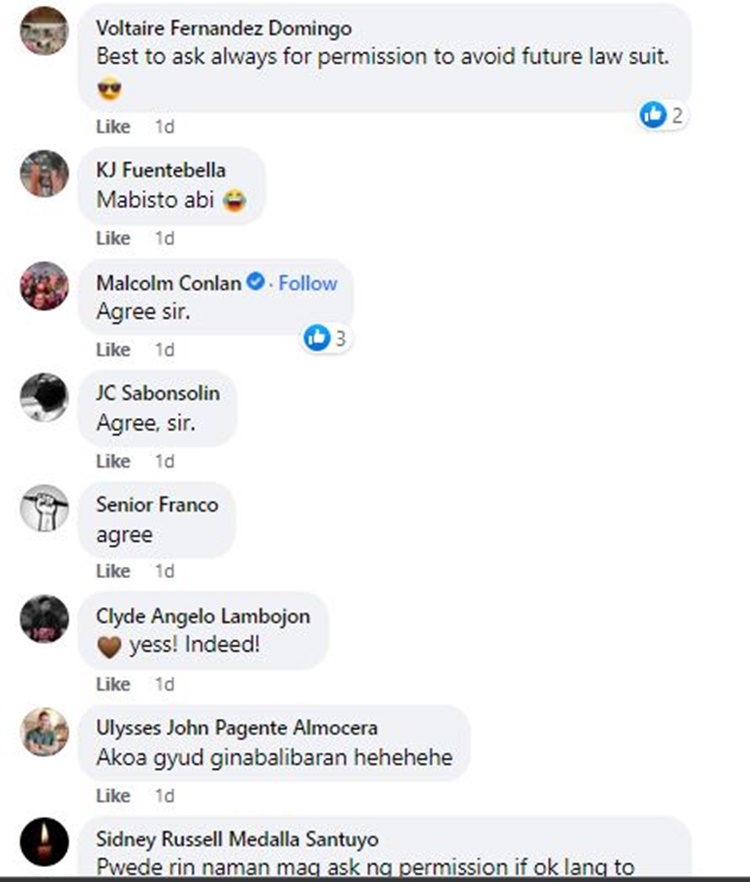View like reactions on Voltaire's comment
Viewport: 750px width, 882px height.
[x=662, y=115]
